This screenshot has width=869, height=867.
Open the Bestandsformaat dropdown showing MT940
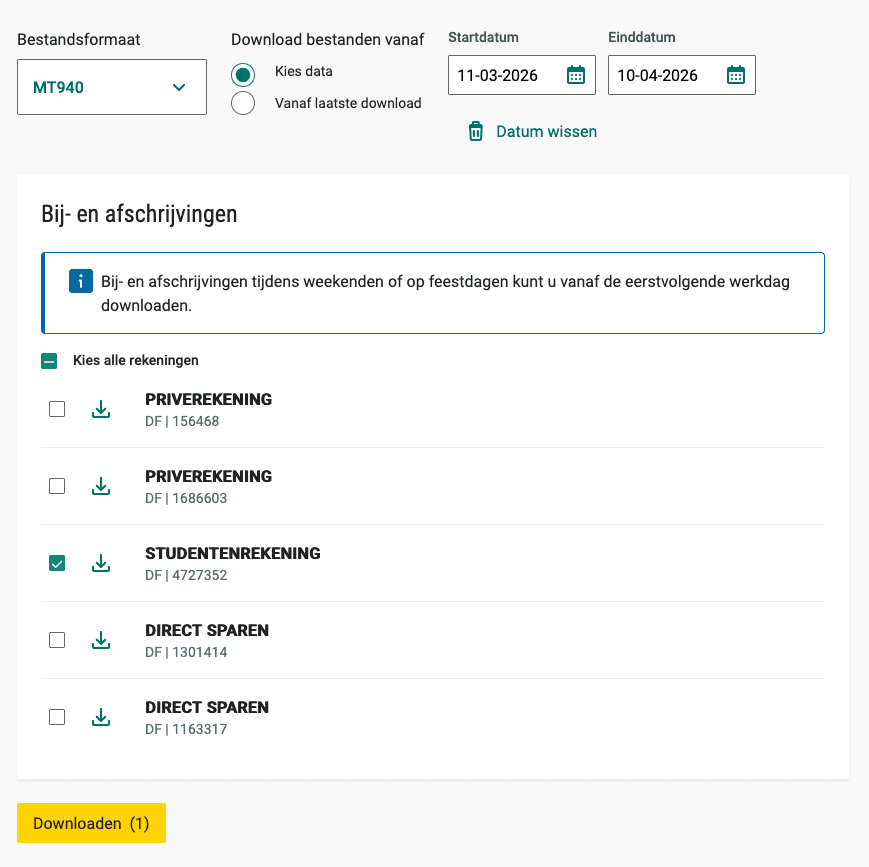pyautogui.click(x=111, y=87)
